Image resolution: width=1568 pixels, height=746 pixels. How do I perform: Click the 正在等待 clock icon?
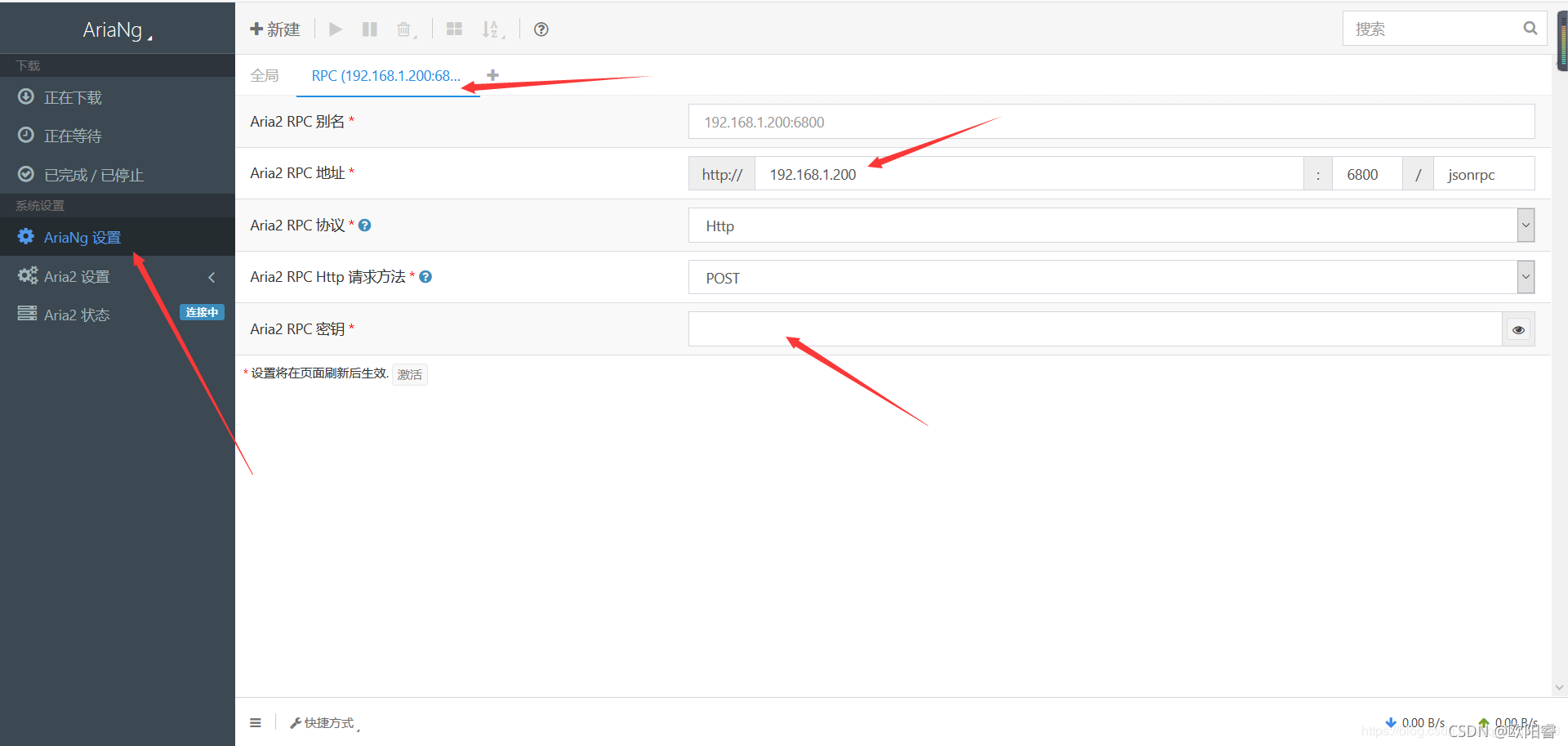coord(26,135)
